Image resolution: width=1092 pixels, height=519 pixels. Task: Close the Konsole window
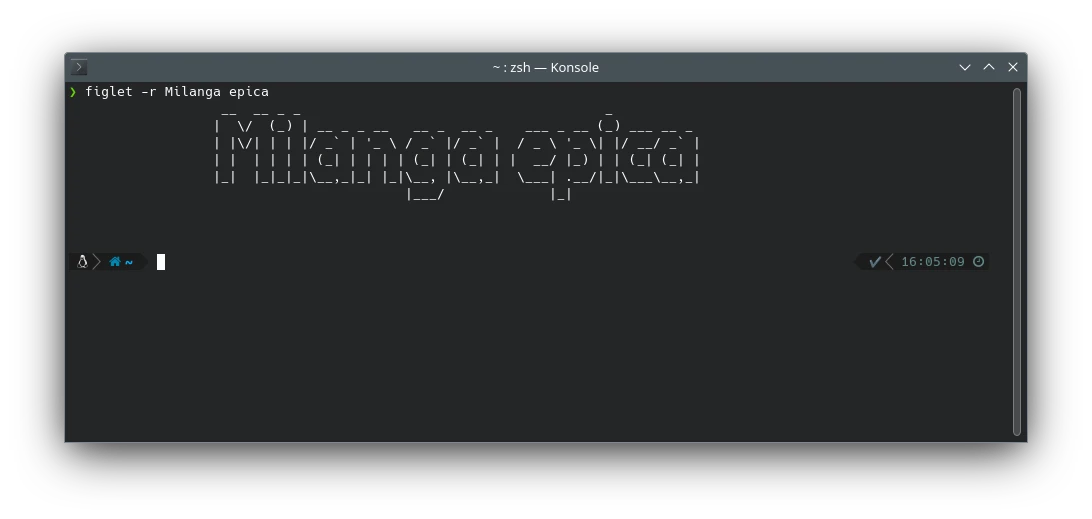point(1013,67)
